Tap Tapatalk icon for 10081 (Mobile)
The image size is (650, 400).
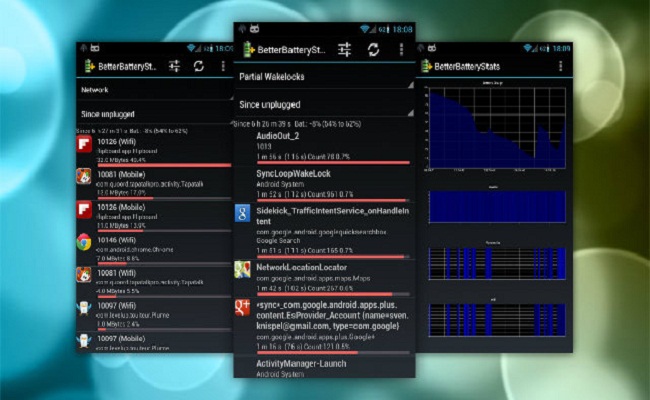click(84, 176)
